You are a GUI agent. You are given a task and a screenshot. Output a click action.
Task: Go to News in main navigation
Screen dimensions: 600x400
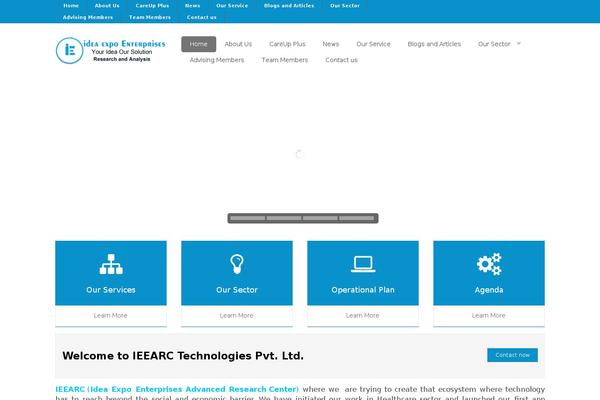(x=331, y=44)
